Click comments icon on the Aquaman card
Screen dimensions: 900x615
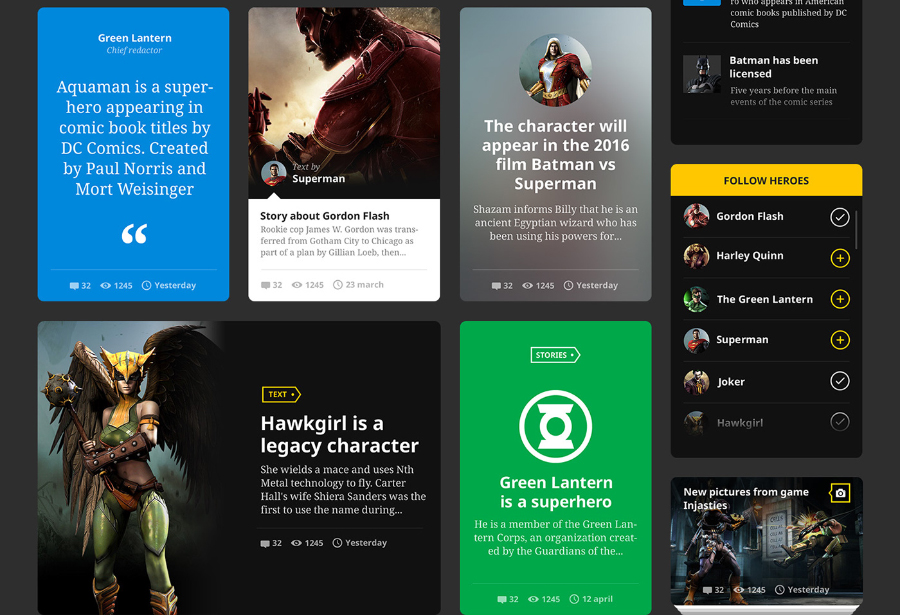pos(74,286)
